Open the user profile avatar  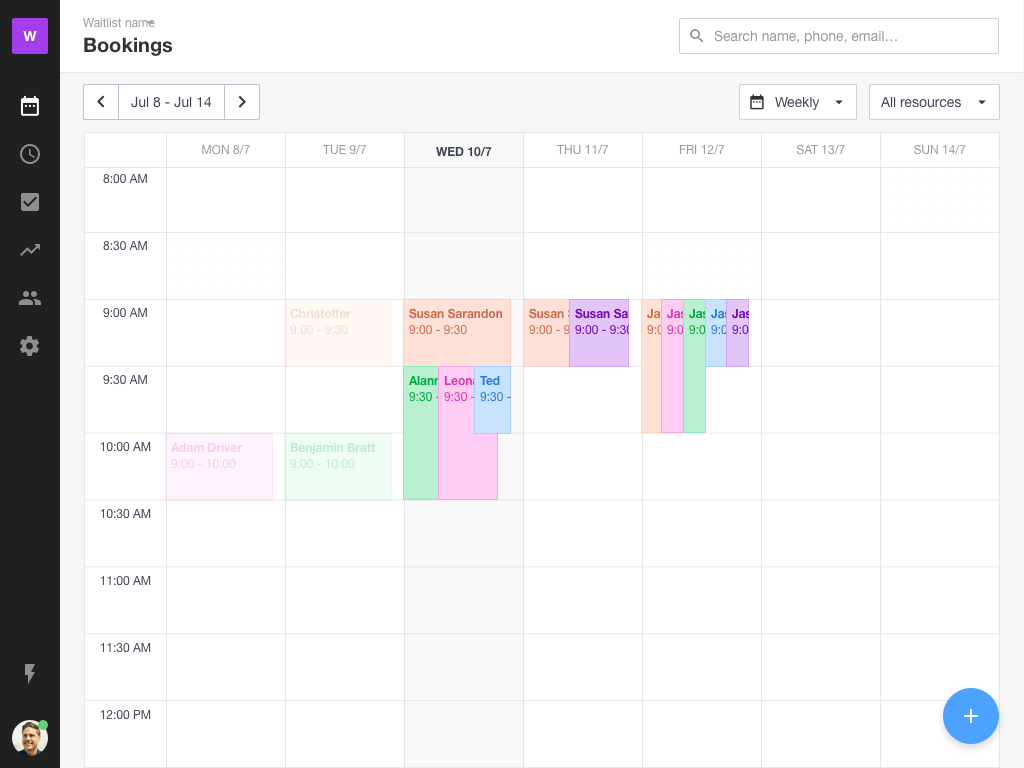[30, 738]
